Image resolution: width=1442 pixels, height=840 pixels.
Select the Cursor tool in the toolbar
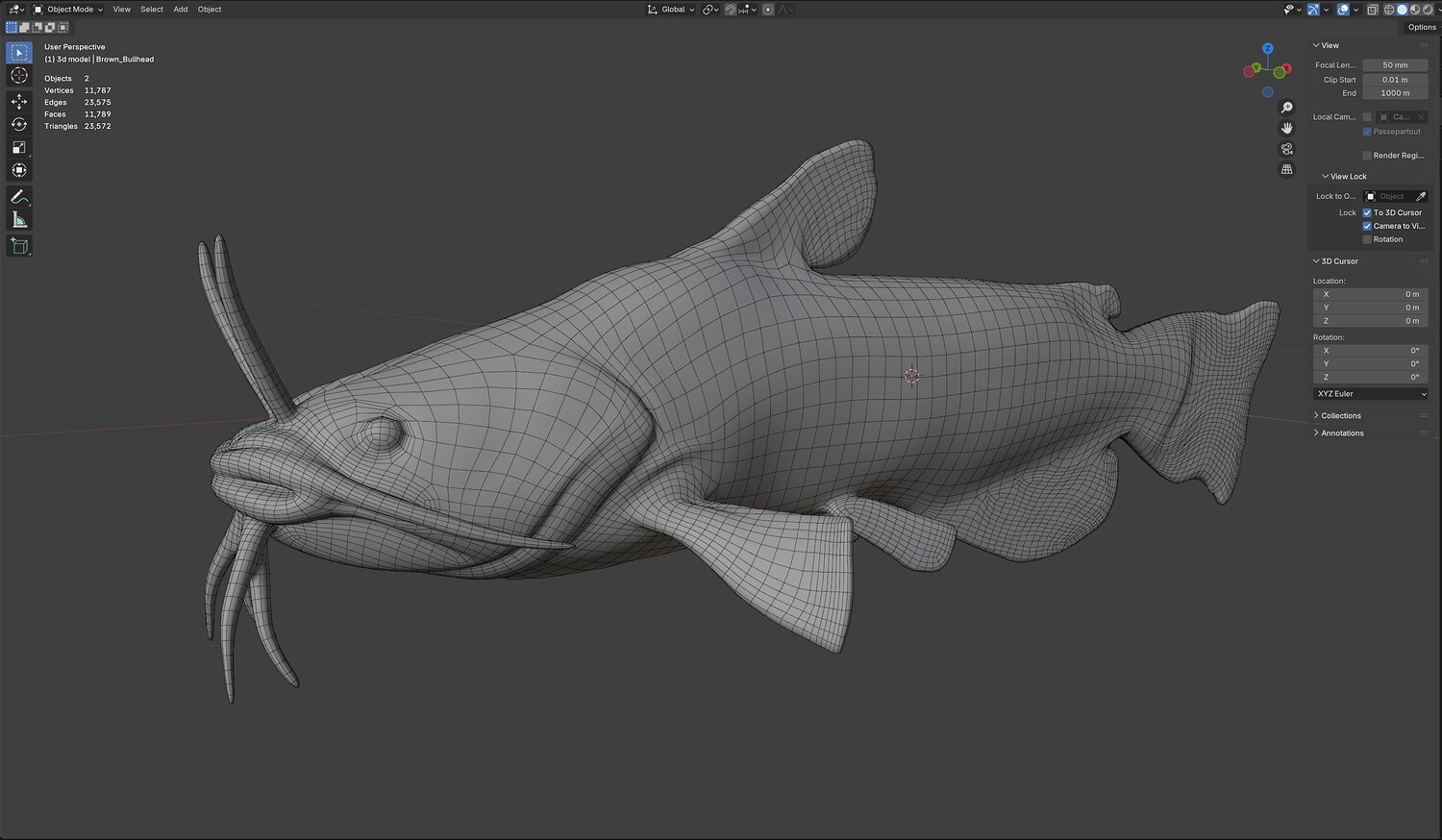coord(19,76)
